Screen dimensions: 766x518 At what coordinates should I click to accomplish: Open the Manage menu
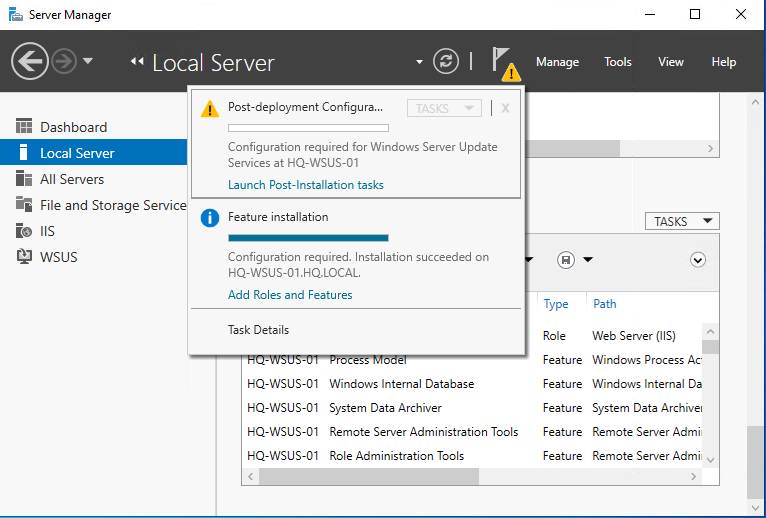coord(557,62)
